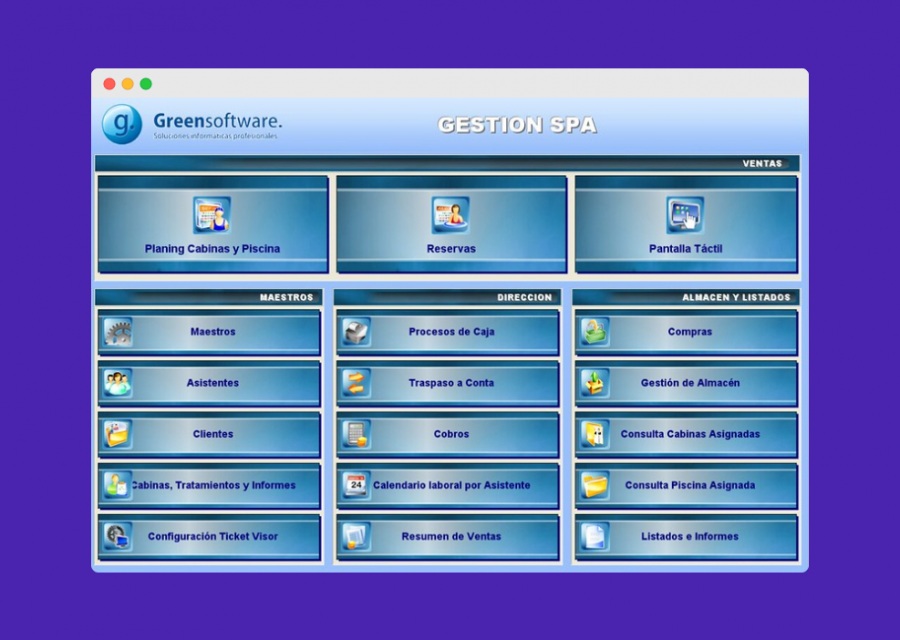
Task: Click the calendar 24 icon beside Calendario laboral
Action: [x=356, y=485]
